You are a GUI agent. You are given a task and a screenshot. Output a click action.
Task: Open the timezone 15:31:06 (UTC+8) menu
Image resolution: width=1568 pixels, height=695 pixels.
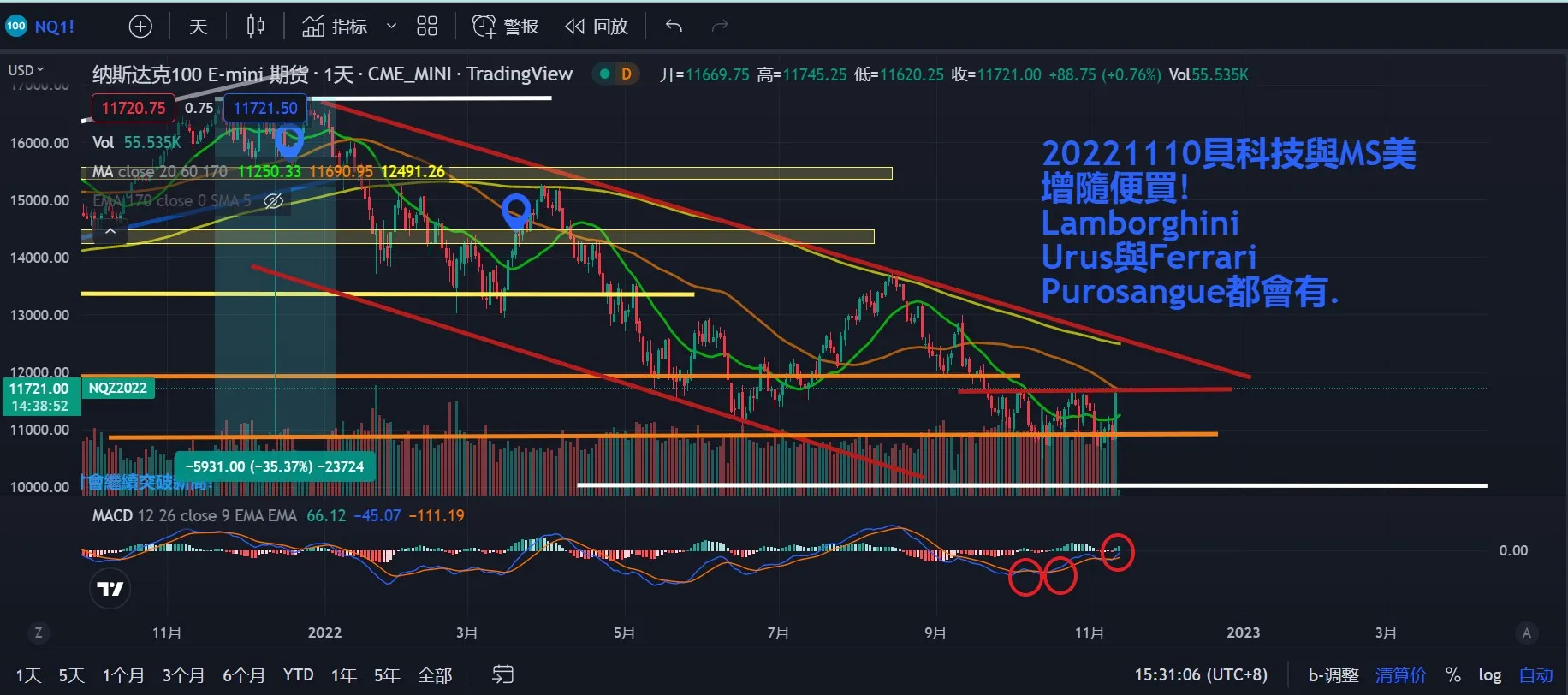coord(1201,675)
